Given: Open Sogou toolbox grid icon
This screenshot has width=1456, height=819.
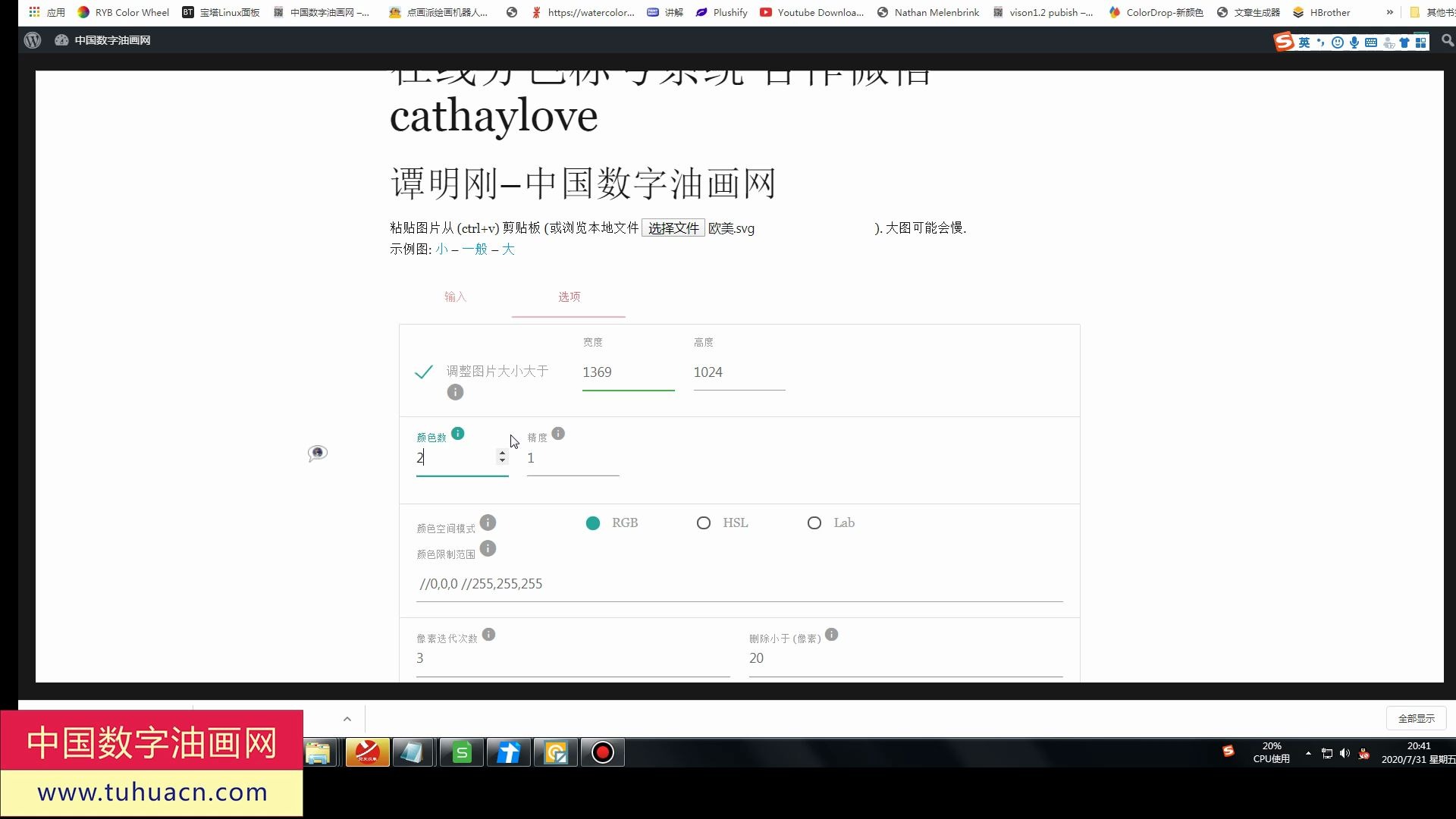Looking at the screenshot, I should point(1421,42).
